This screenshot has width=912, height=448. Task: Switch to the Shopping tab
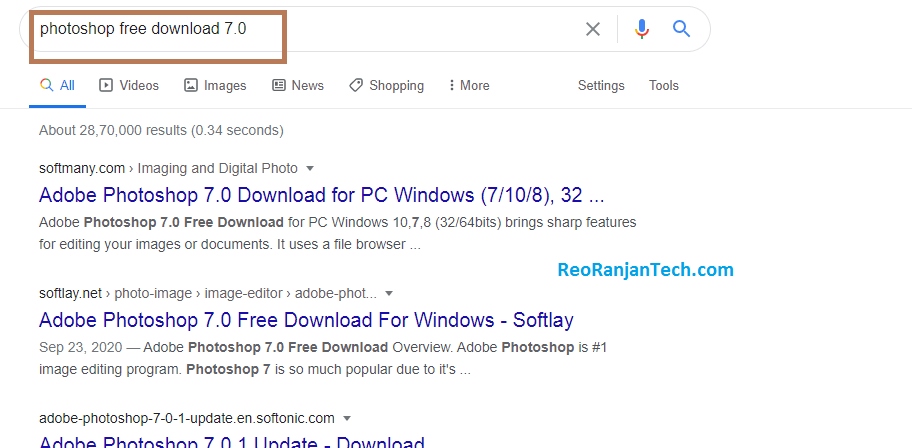point(386,86)
